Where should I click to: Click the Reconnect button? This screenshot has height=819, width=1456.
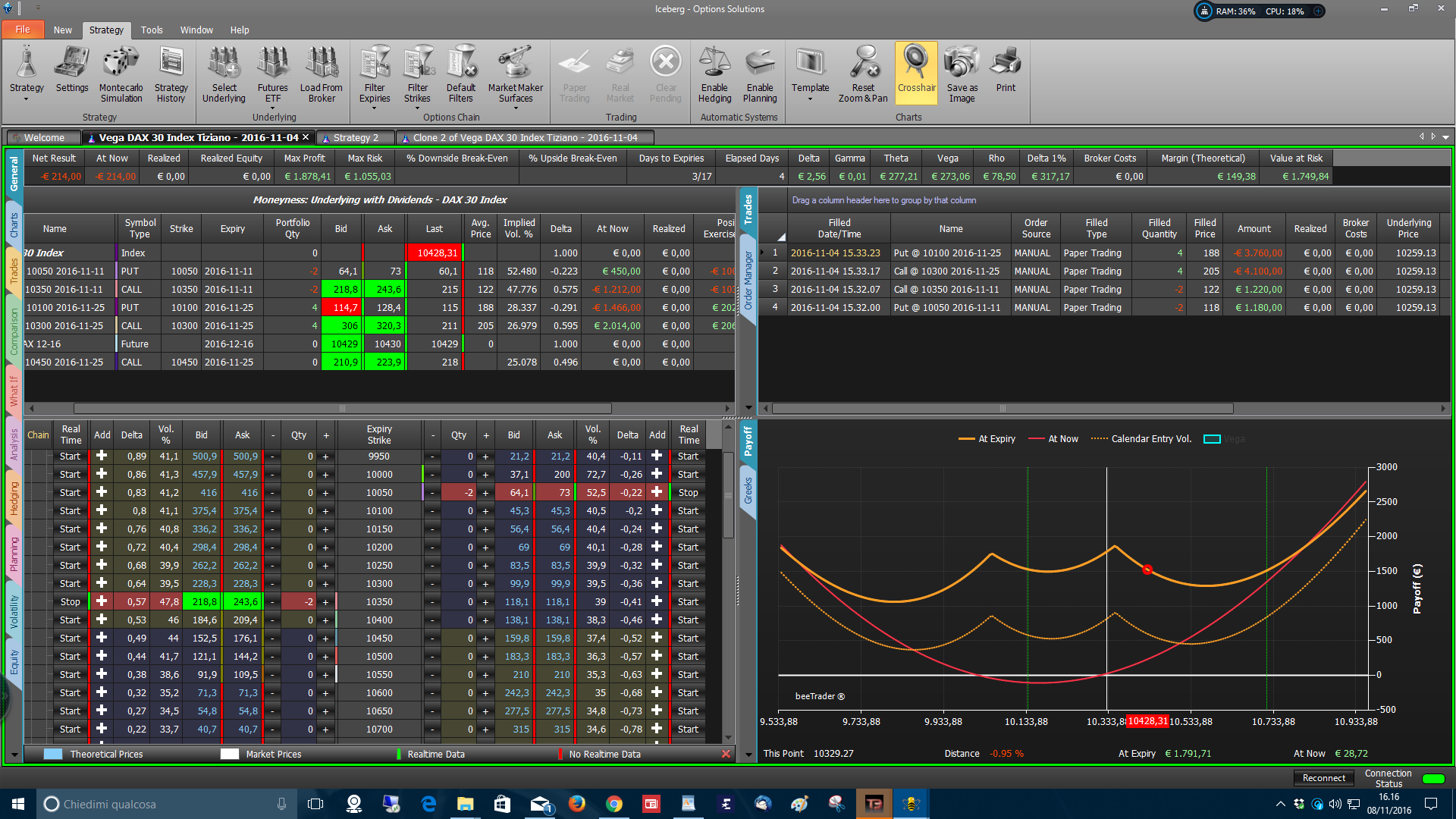[x=1323, y=778]
